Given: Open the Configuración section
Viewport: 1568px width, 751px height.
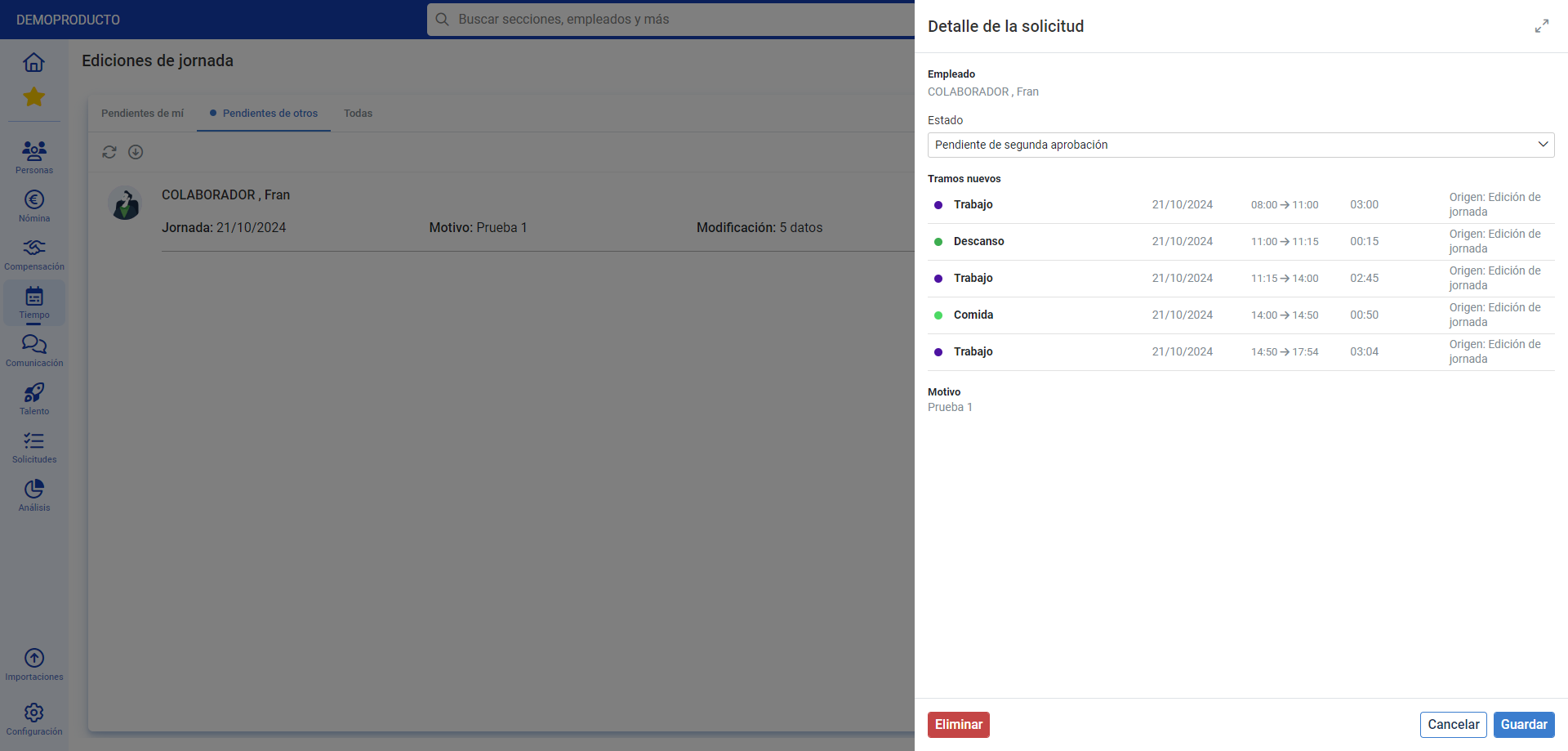Looking at the screenshot, I should [34, 719].
